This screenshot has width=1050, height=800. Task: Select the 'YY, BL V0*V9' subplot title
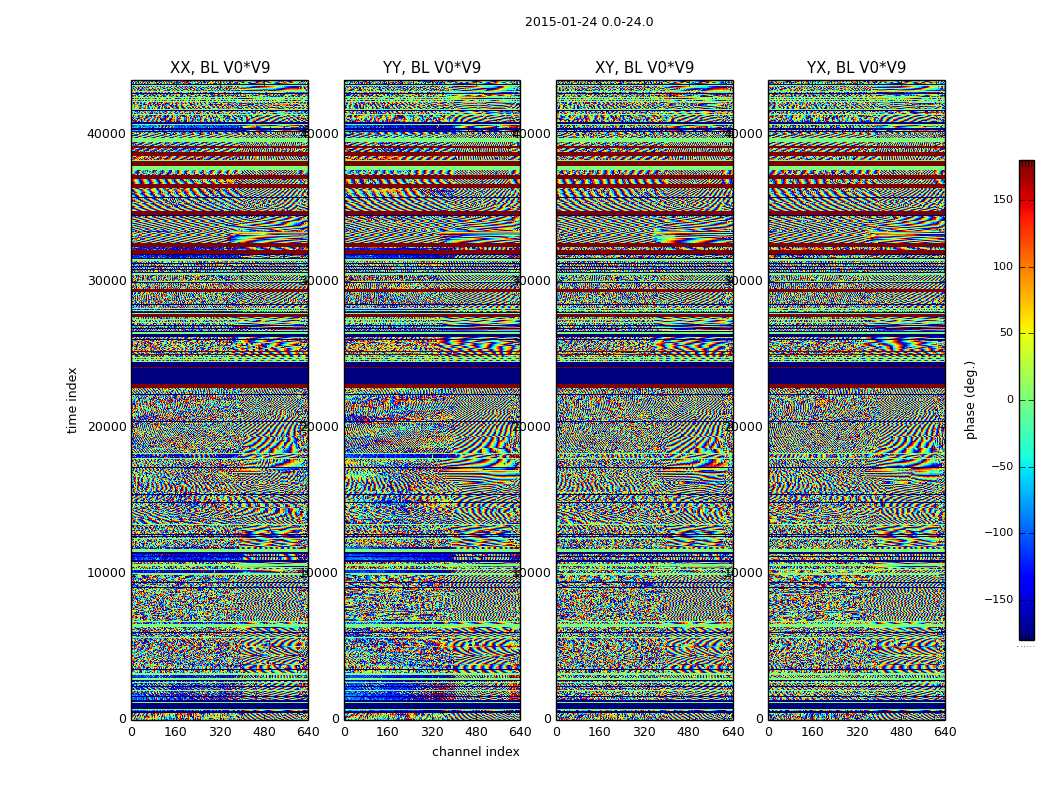432,68
